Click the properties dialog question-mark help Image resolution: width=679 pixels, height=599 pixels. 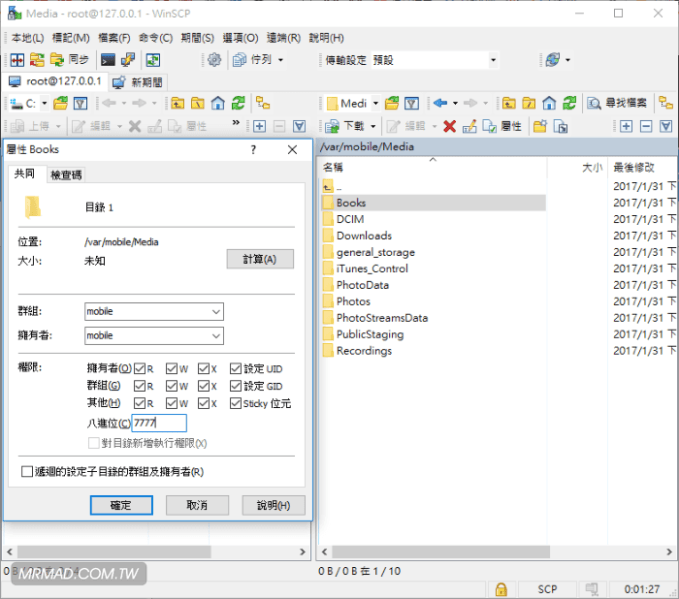point(253,150)
